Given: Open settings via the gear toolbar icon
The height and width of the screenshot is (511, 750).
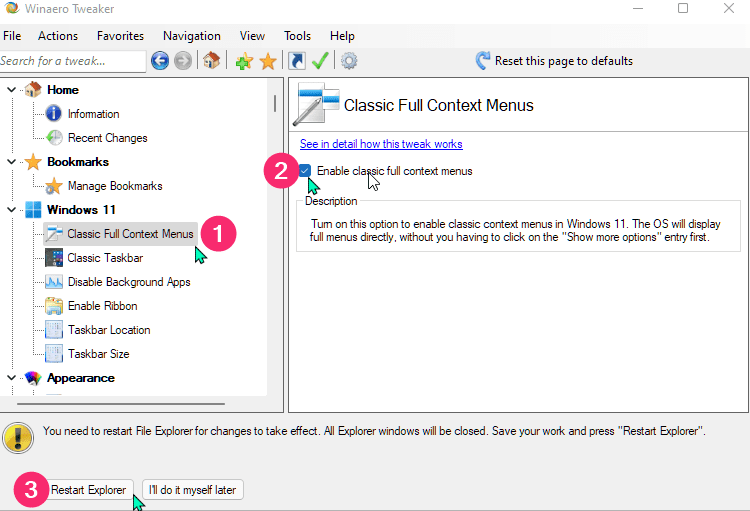Looking at the screenshot, I should (349, 61).
